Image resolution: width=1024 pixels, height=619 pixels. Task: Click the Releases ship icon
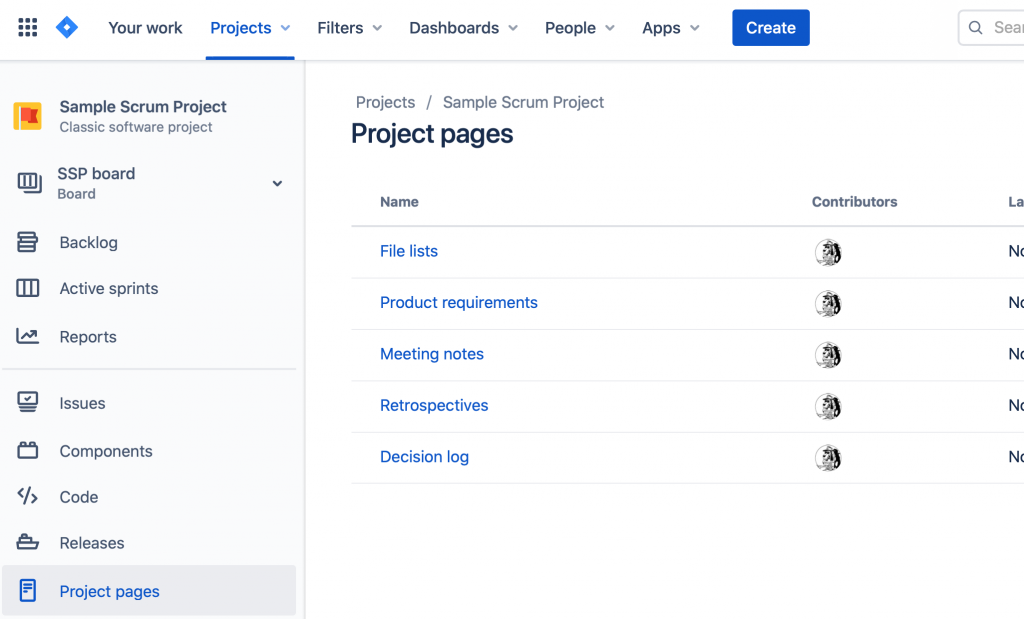(x=27, y=542)
